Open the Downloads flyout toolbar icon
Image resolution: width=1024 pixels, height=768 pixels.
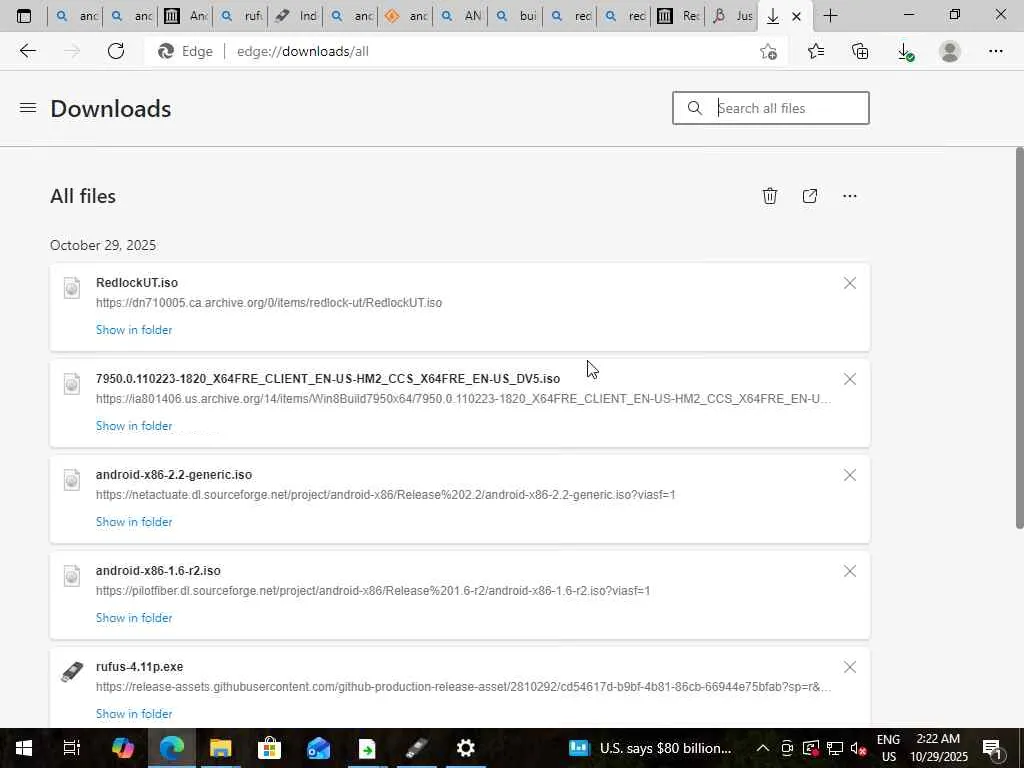click(x=905, y=51)
